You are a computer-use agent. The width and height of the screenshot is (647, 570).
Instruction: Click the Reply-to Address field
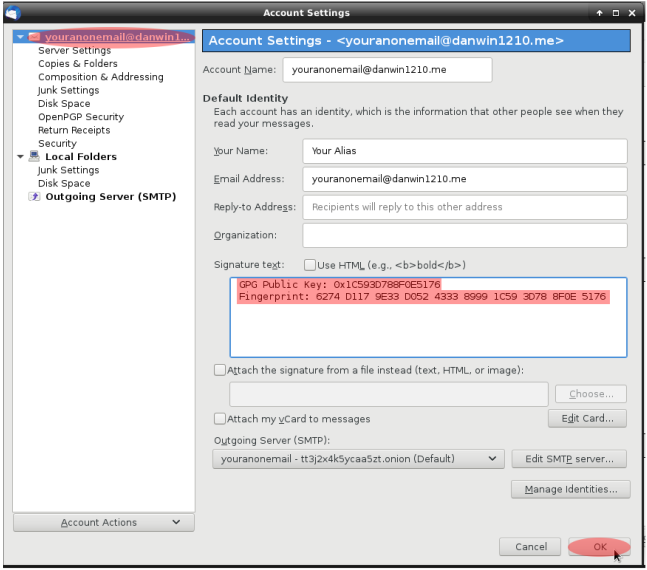coord(464,207)
